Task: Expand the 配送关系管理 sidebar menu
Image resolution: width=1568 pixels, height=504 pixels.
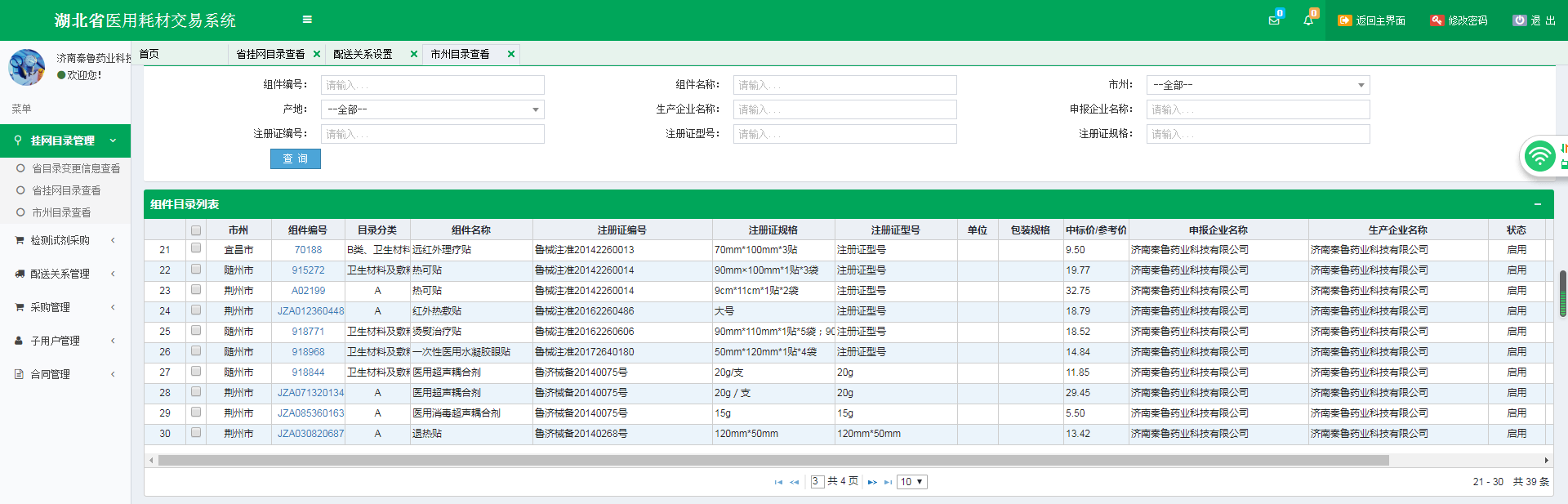Action: click(65, 274)
